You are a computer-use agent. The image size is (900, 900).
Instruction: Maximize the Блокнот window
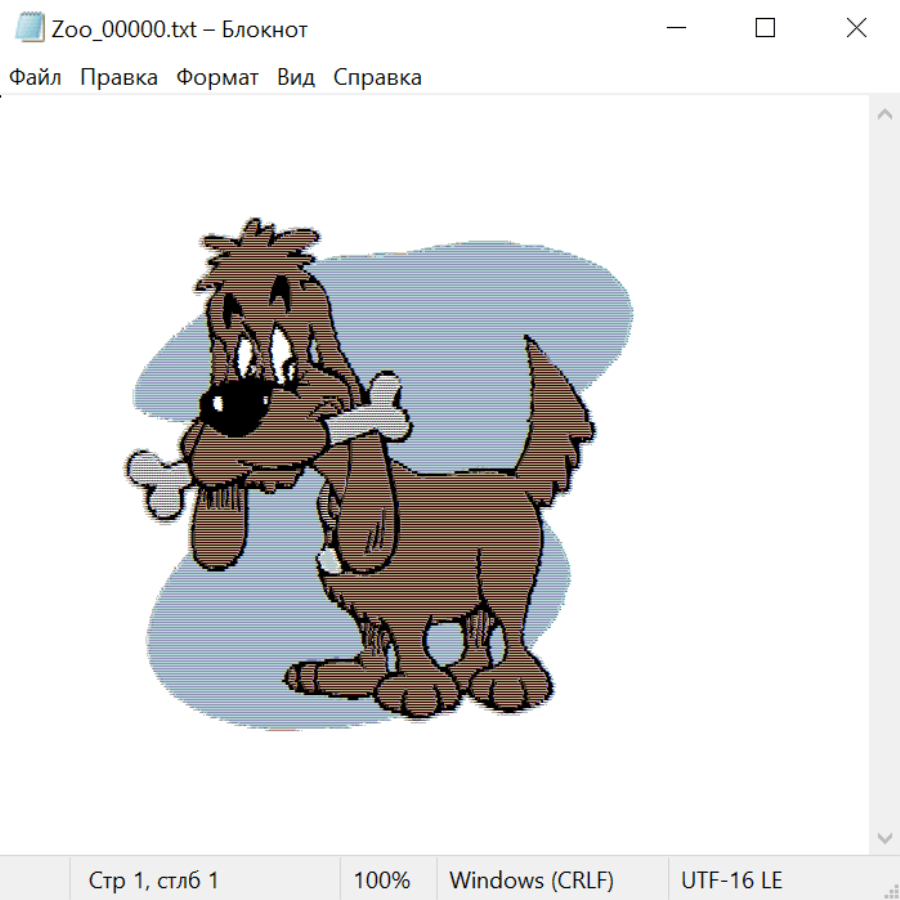(x=765, y=29)
